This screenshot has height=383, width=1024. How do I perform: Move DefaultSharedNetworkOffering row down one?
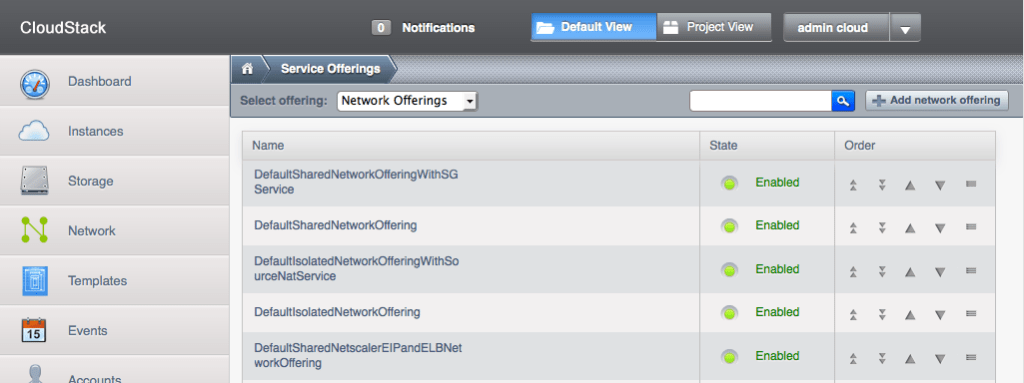point(940,228)
